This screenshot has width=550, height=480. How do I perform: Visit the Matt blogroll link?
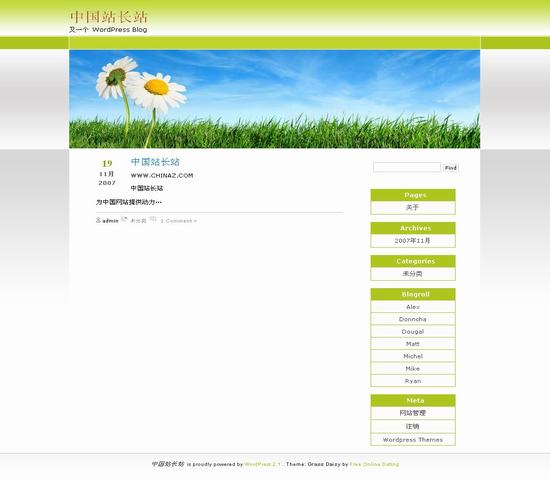click(413, 344)
